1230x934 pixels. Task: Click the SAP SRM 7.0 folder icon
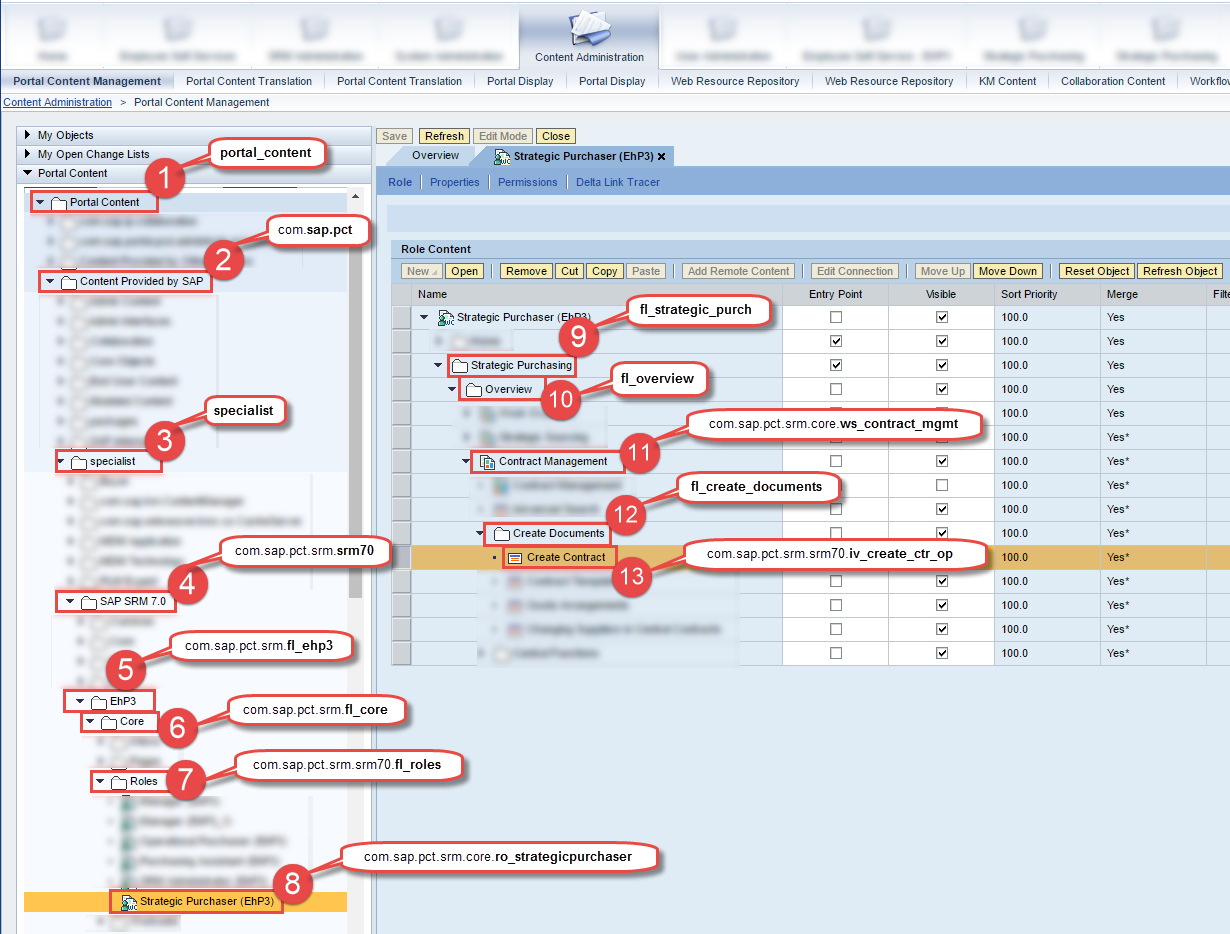click(89, 603)
